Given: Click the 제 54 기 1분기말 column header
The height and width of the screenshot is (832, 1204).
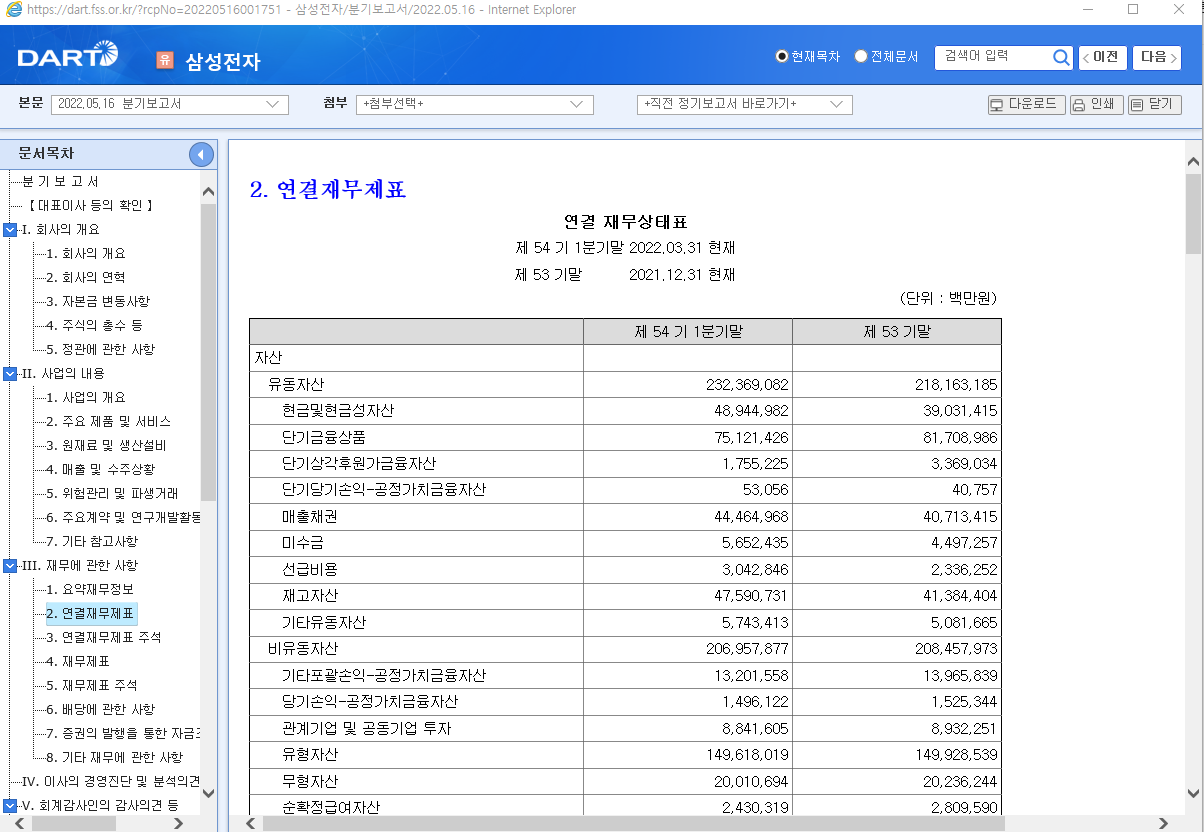Looking at the screenshot, I should pos(688,332).
